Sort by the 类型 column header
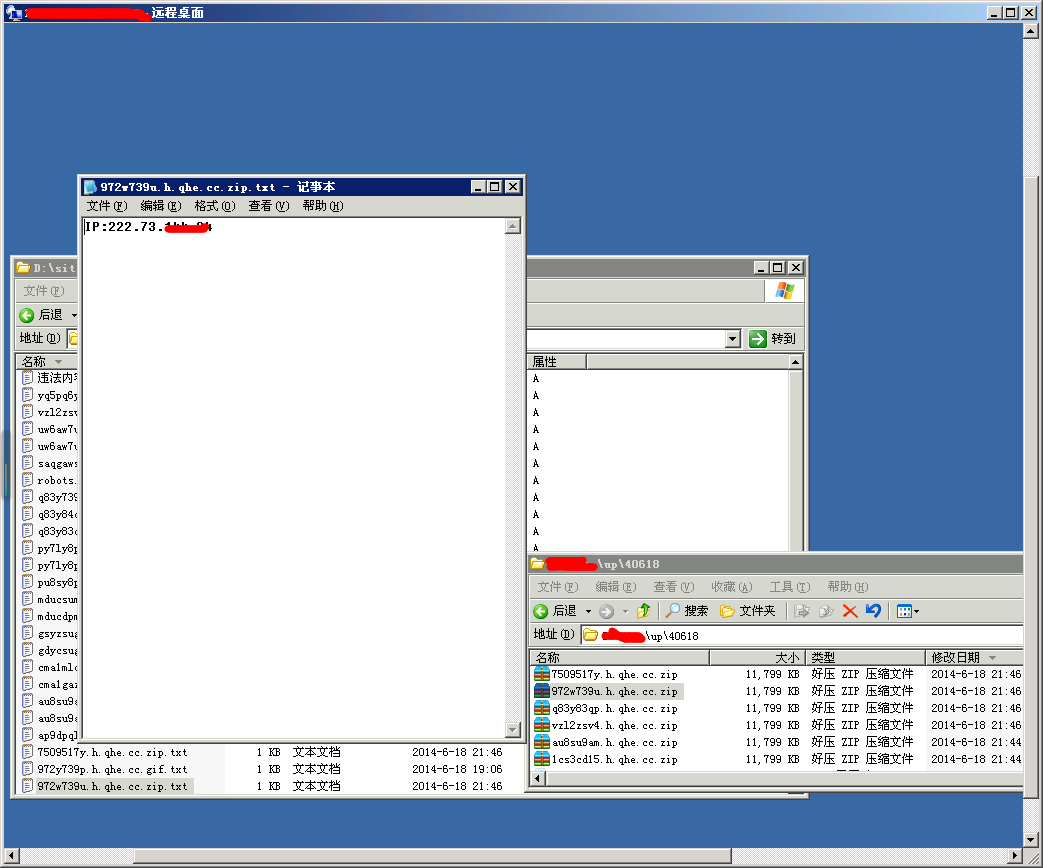1043x868 pixels. tap(865, 658)
